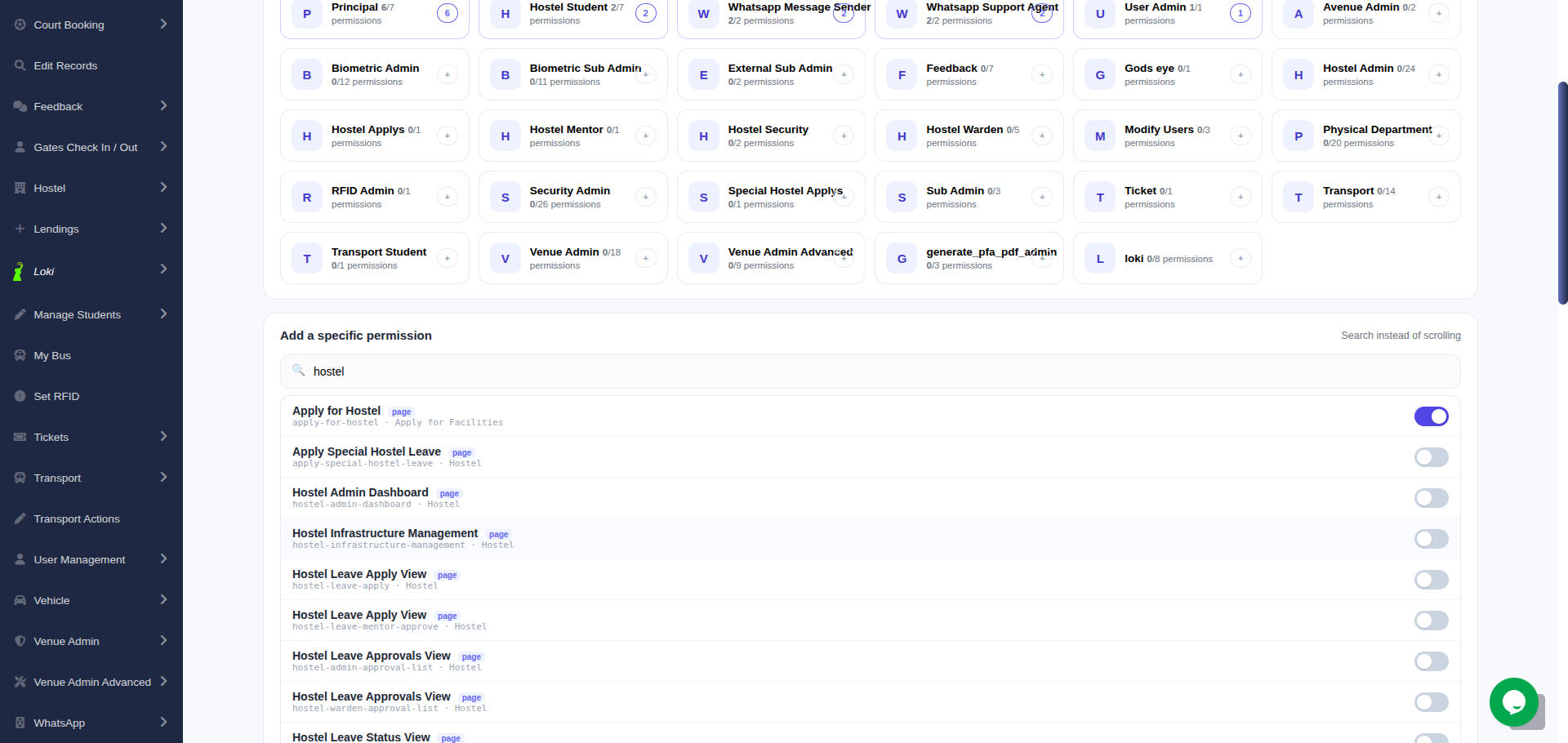The image size is (1568, 743).
Task: Click the Manage Students pencil icon
Action: coord(20,314)
